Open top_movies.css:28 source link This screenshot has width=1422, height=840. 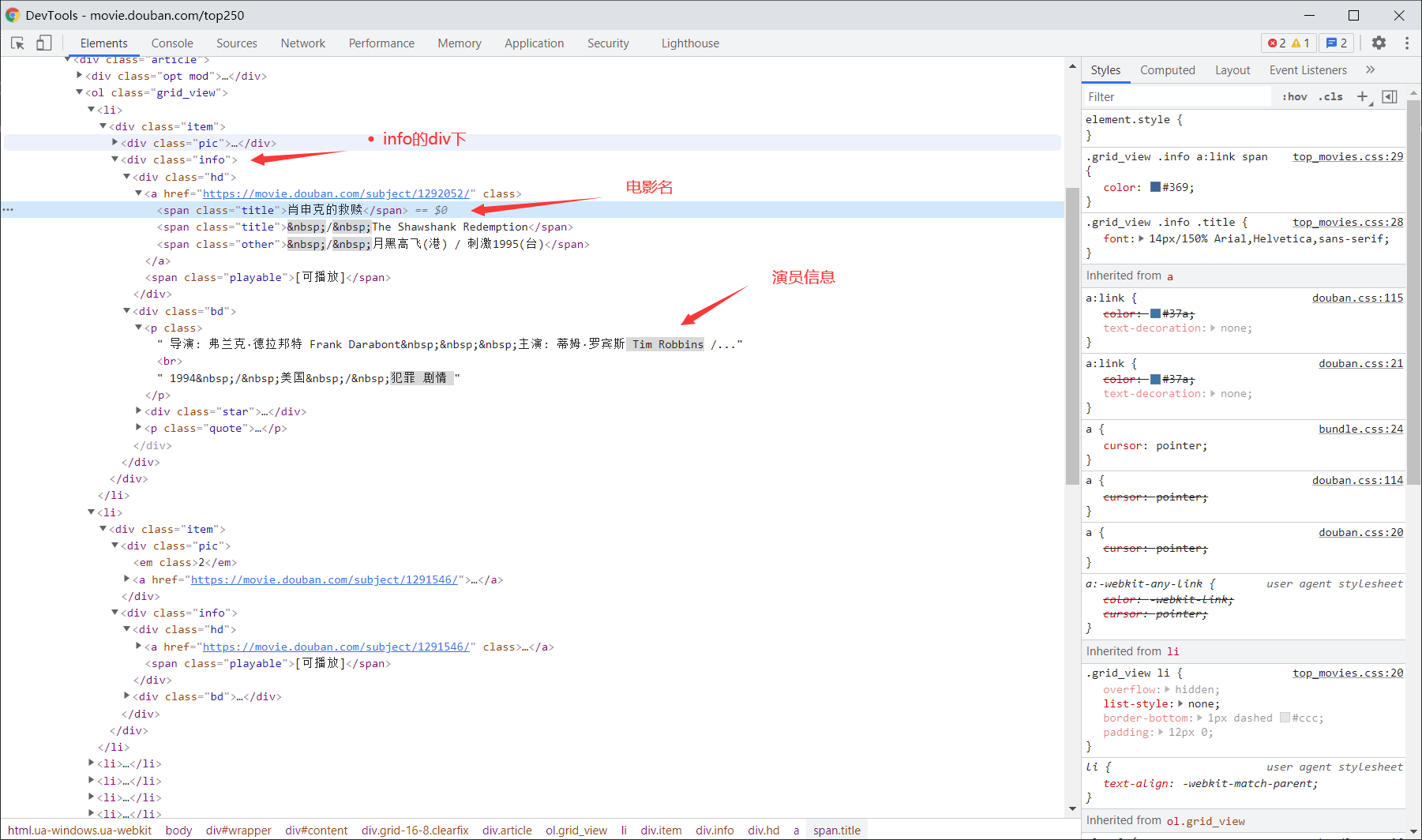pos(1348,222)
